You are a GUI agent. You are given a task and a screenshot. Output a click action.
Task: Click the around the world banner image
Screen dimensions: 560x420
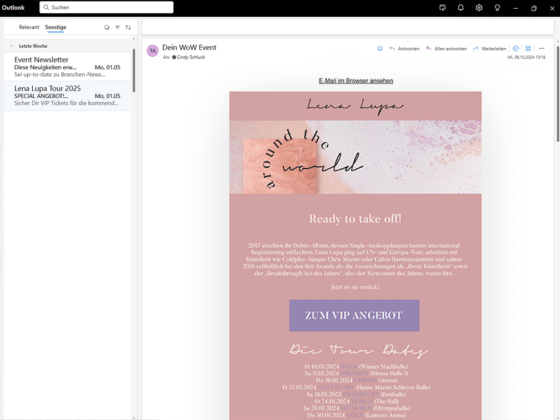point(355,157)
